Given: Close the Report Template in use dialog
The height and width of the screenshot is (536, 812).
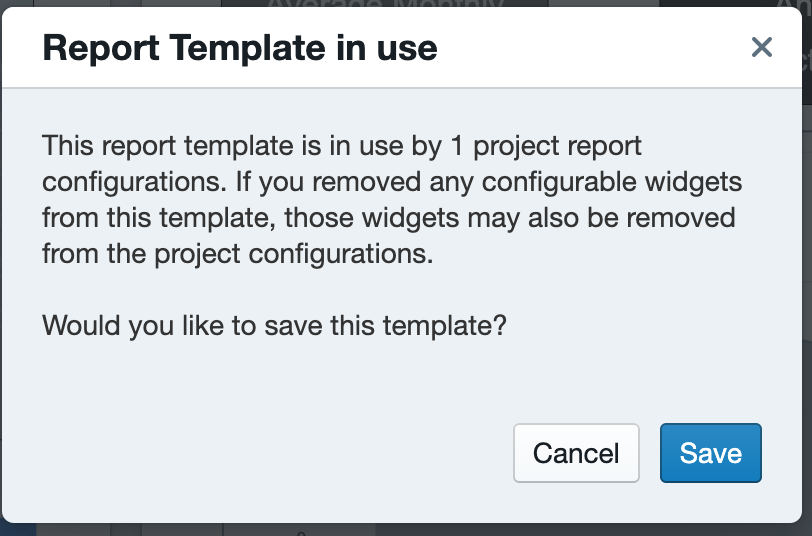Looking at the screenshot, I should [x=761, y=47].
